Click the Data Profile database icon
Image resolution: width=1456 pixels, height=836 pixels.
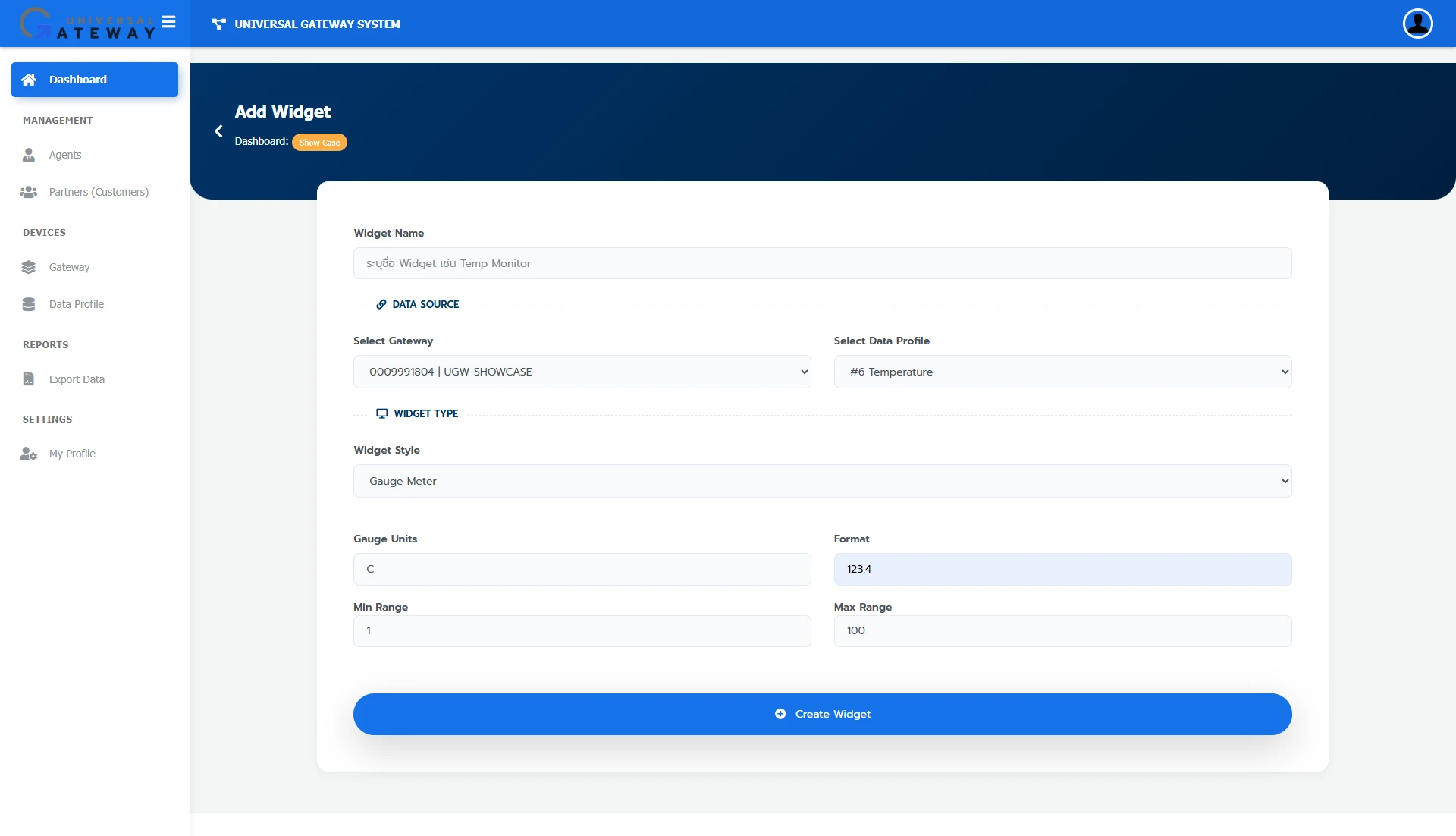click(29, 304)
